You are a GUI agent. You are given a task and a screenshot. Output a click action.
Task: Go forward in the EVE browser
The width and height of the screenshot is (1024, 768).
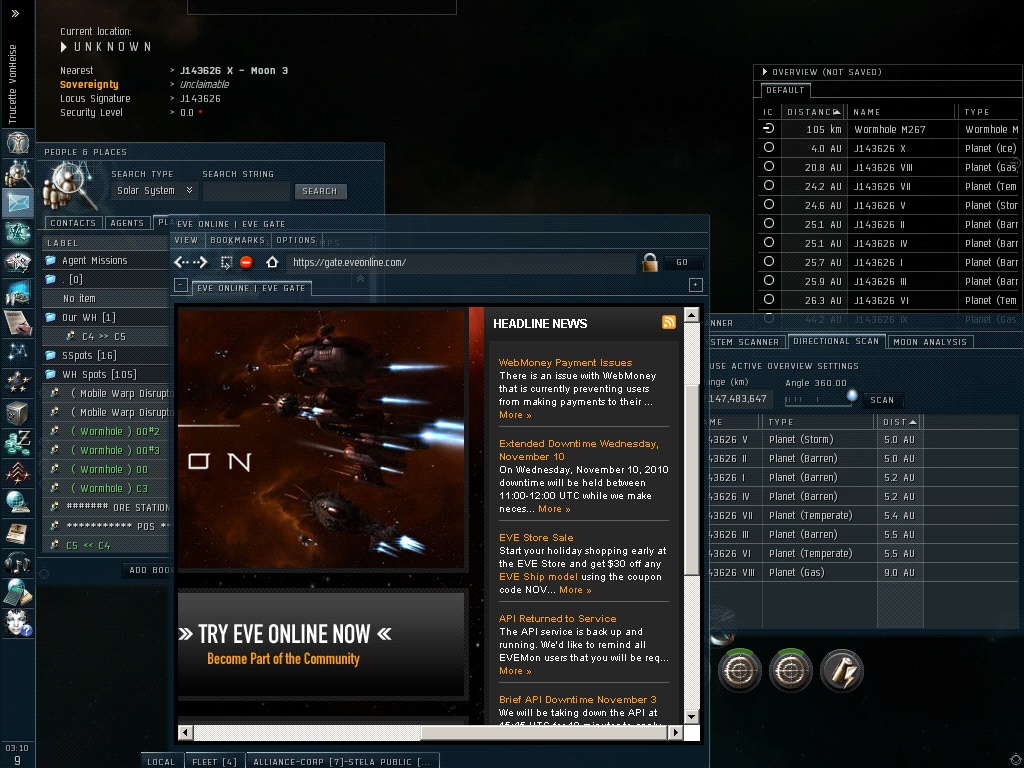200,262
